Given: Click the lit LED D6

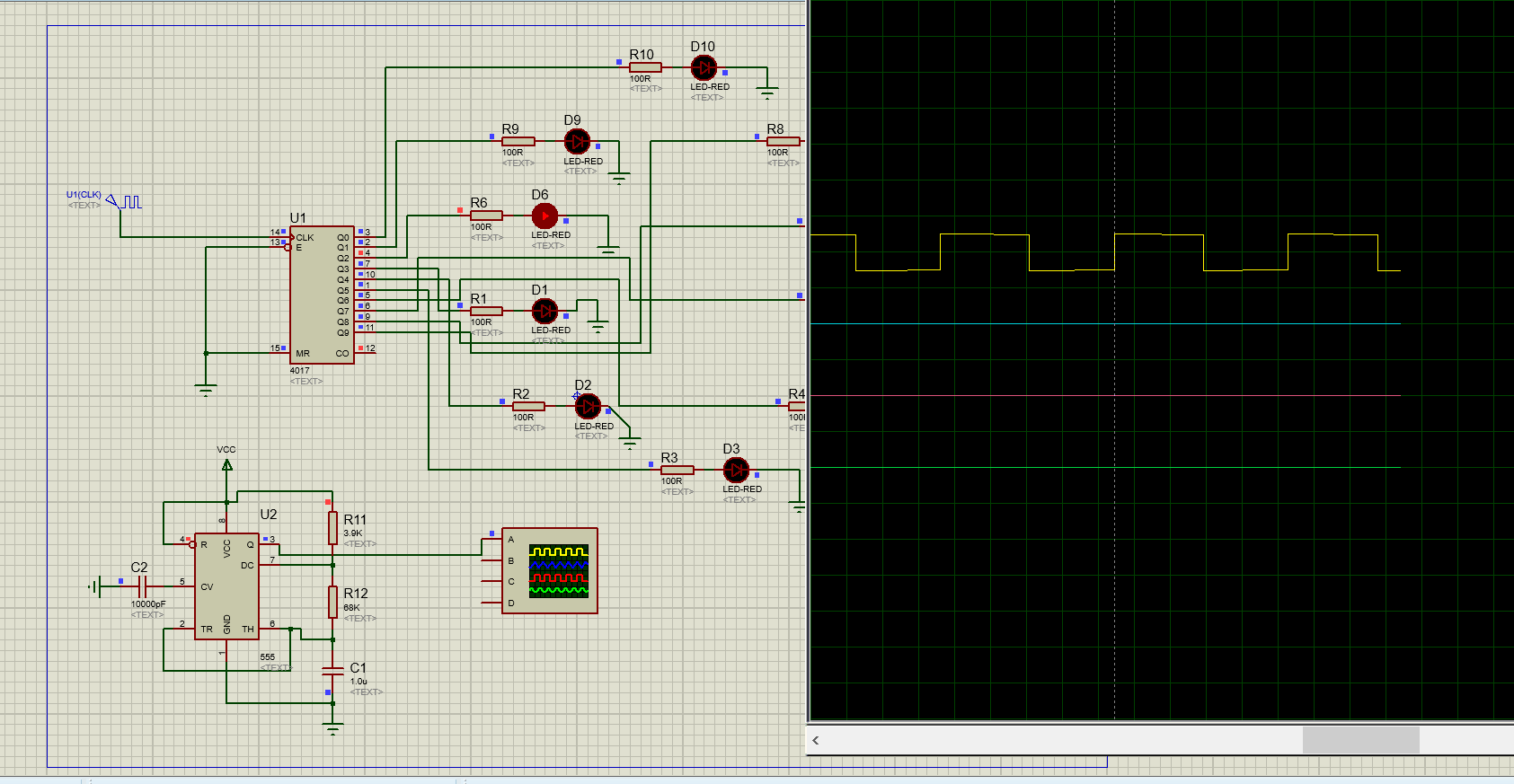Looking at the screenshot, I should [545, 216].
